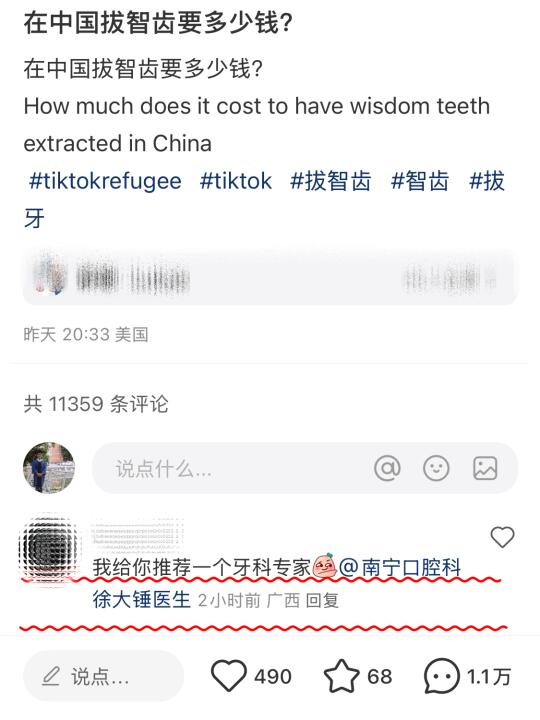Focus the 说点什么 comment input field
540x720 pixels.
(305, 468)
